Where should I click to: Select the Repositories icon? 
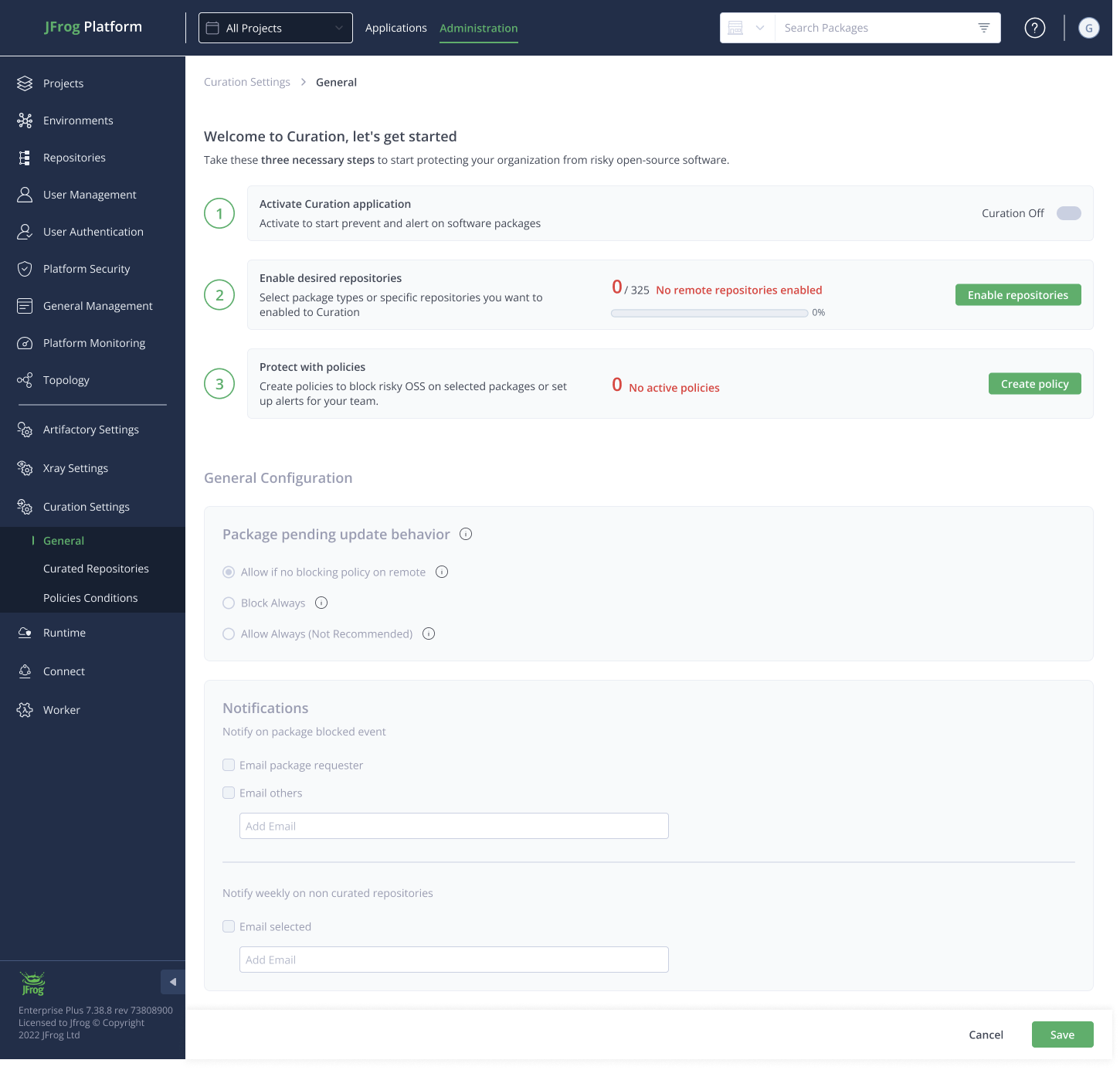click(x=25, y=158)
